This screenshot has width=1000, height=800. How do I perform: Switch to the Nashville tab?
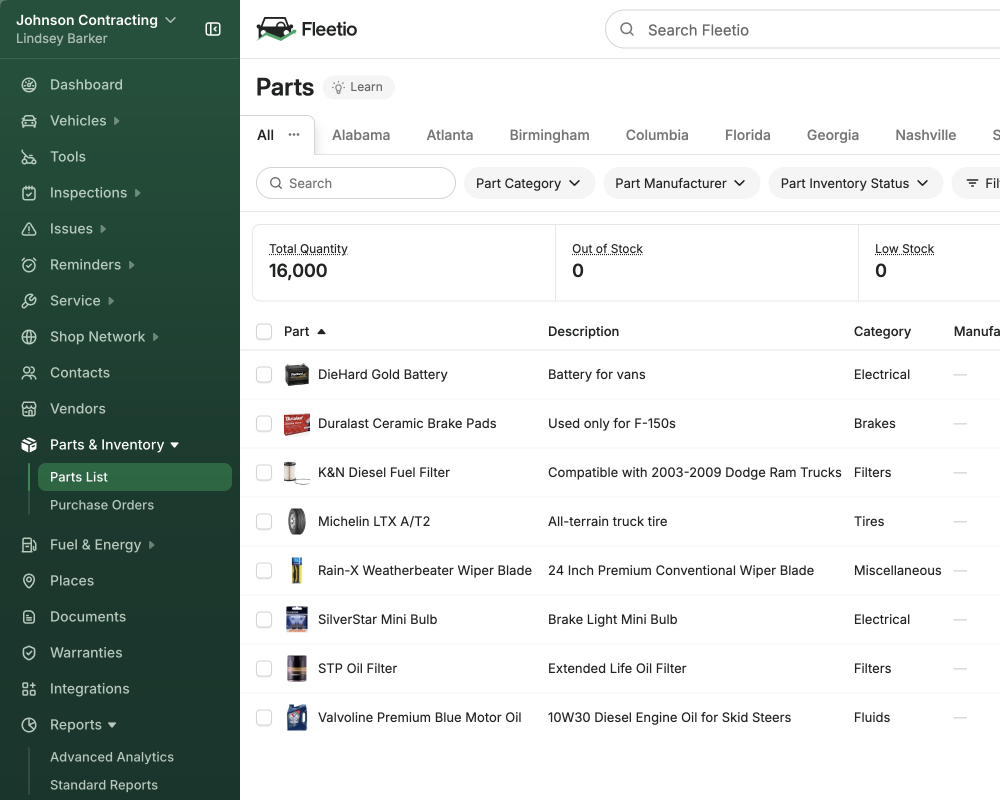pyautogui.click(x=925, y=135)
